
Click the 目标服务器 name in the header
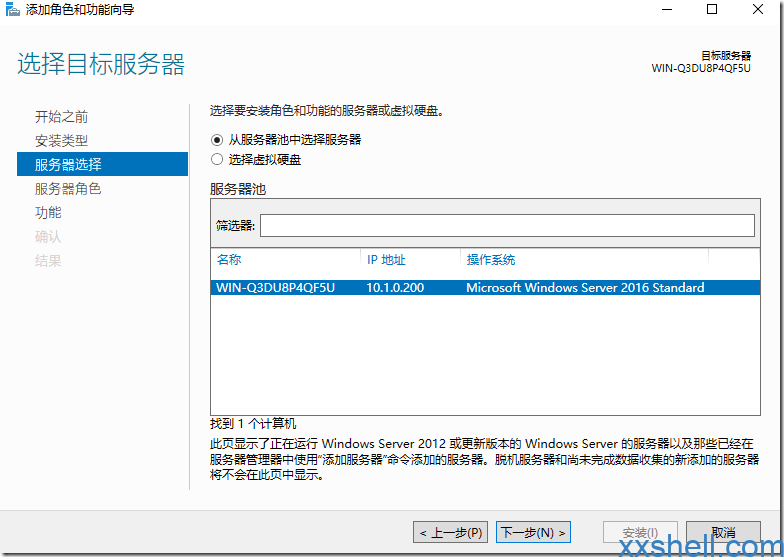click(x=700, y=68)
